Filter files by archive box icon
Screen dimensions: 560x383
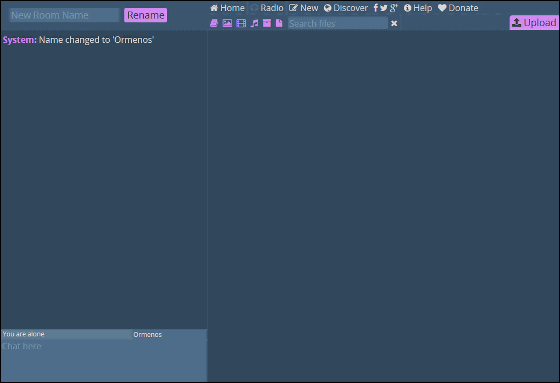[267, 23]
